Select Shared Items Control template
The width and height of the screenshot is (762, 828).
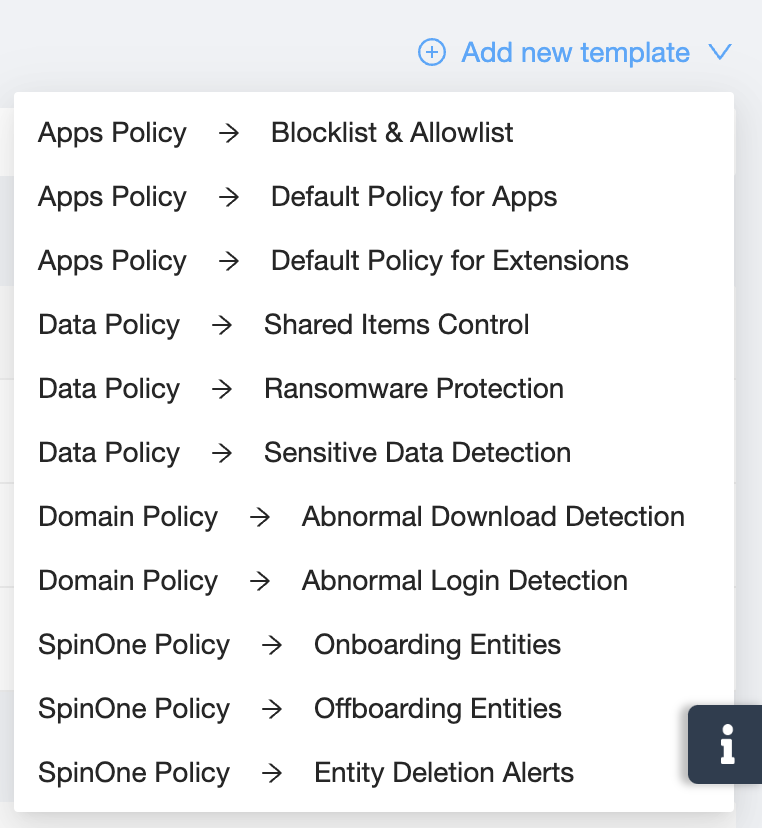396,325
